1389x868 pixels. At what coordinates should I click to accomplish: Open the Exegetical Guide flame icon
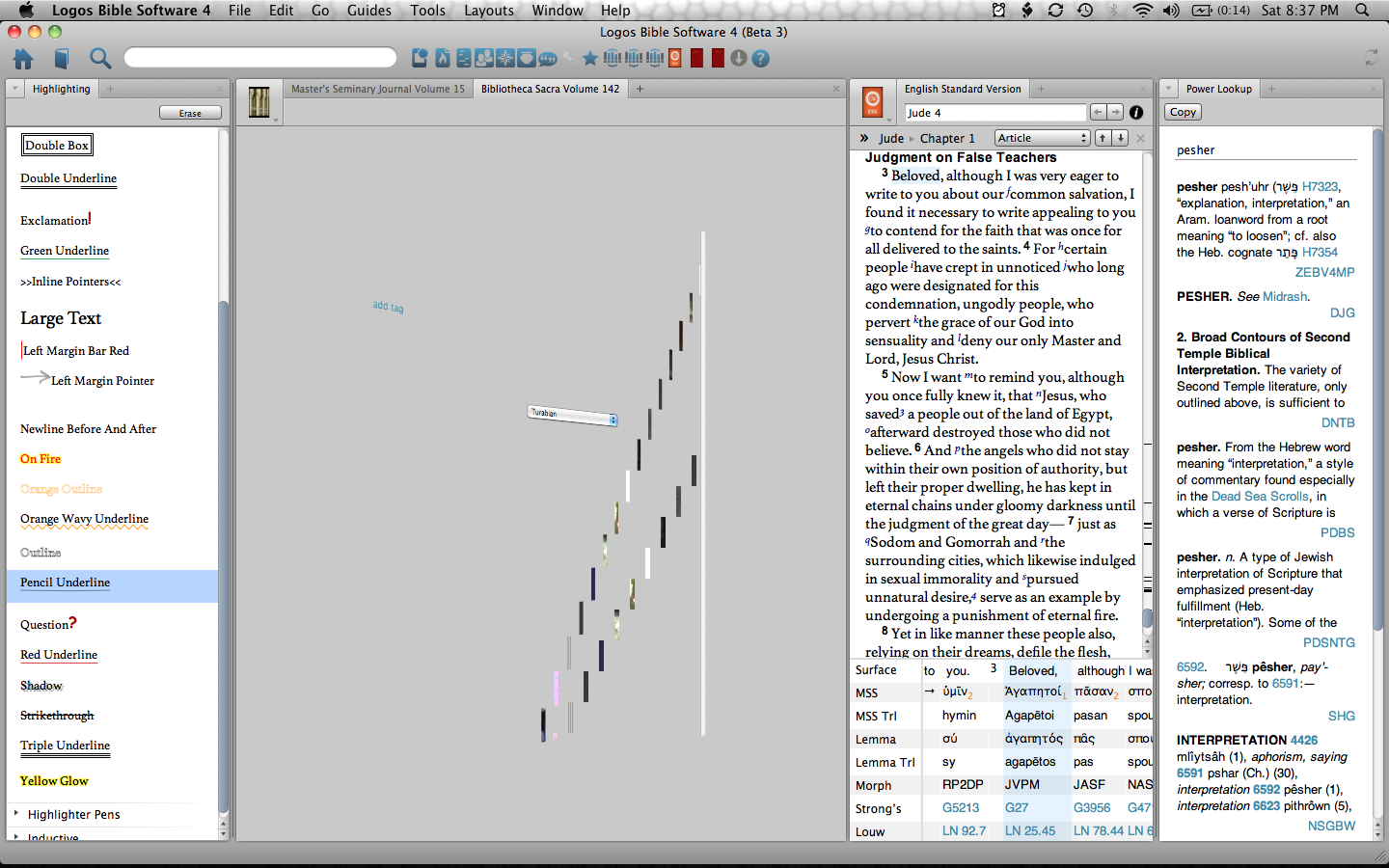pyautogui.click(x=442, y=59)
